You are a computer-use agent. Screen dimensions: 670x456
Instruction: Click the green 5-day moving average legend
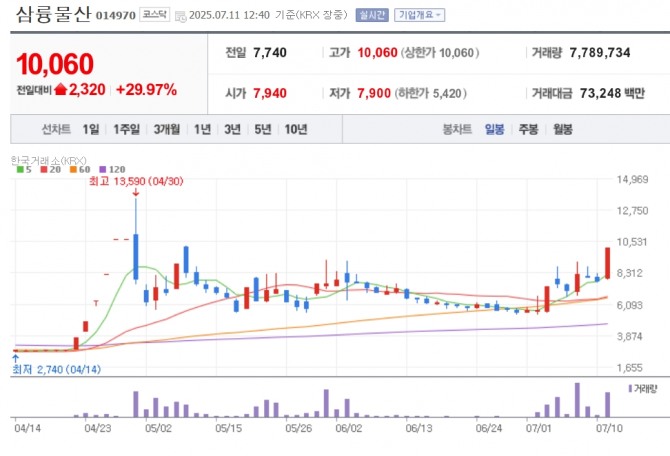click(24, 169)
